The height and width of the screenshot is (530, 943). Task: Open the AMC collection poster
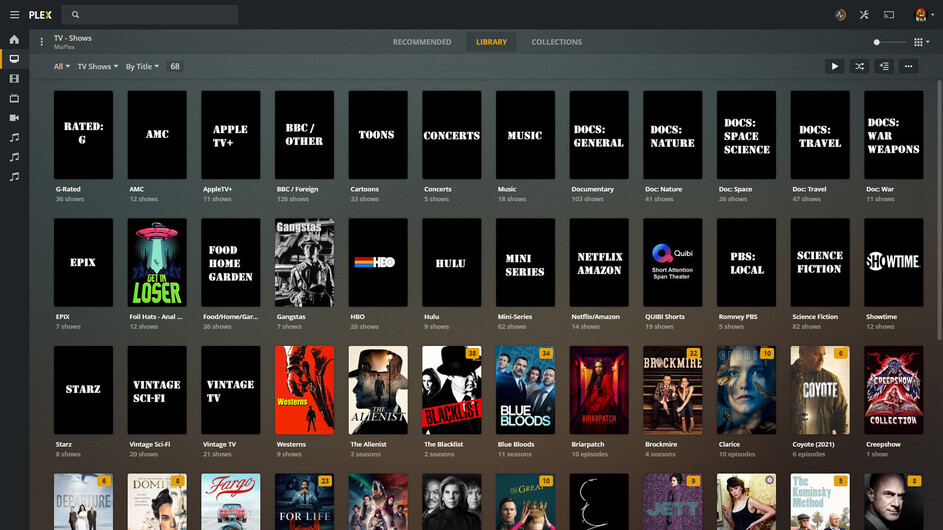click(x=157, y=135)
